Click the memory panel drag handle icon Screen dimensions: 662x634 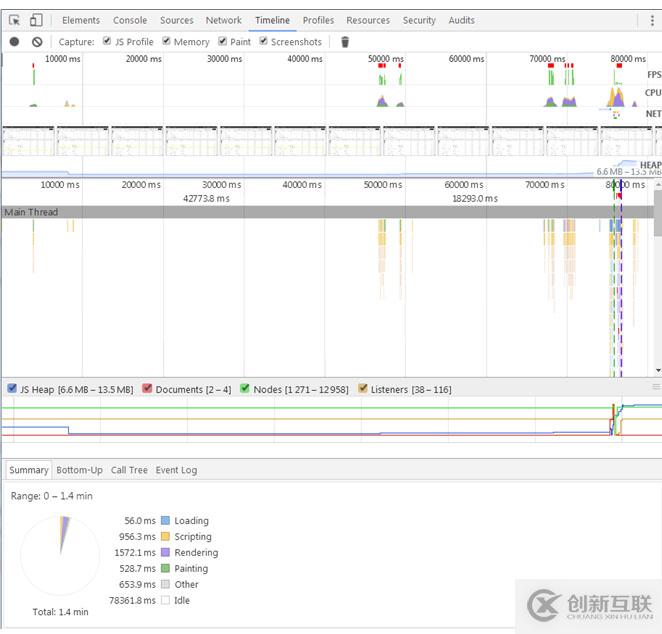pos(656,387)
